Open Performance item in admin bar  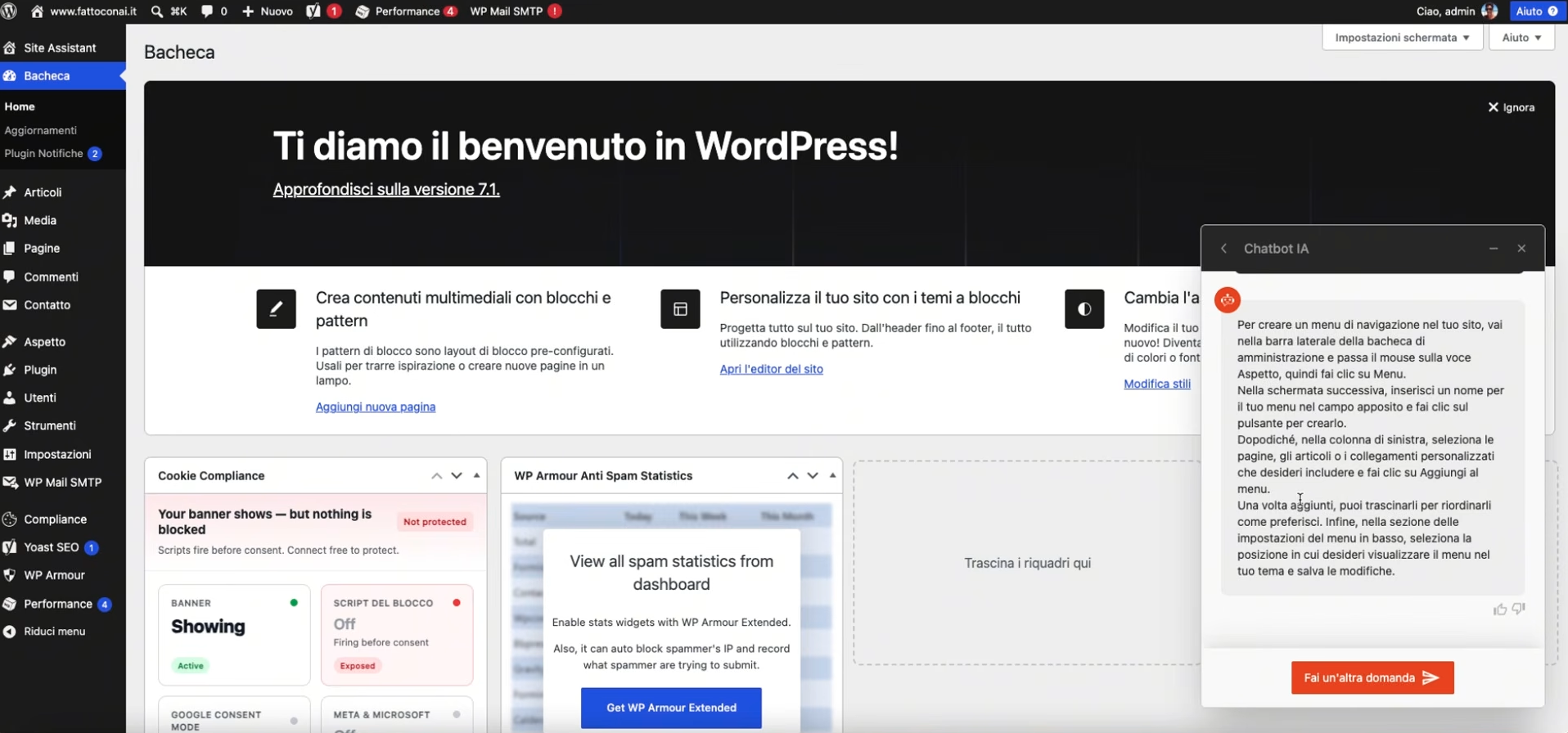click(x=407, y=11)
